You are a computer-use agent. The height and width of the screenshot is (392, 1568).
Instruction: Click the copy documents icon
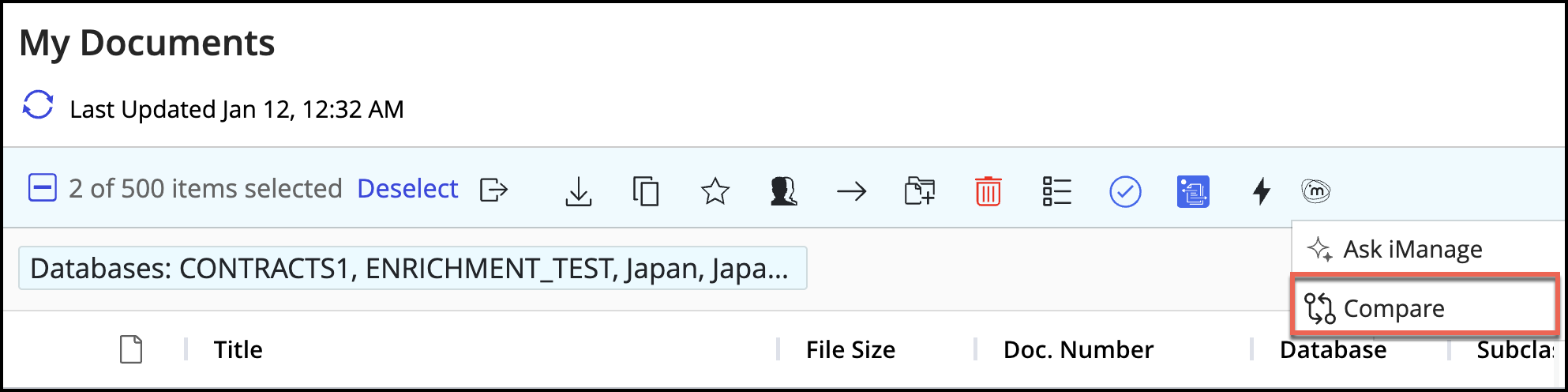point(646,191)
